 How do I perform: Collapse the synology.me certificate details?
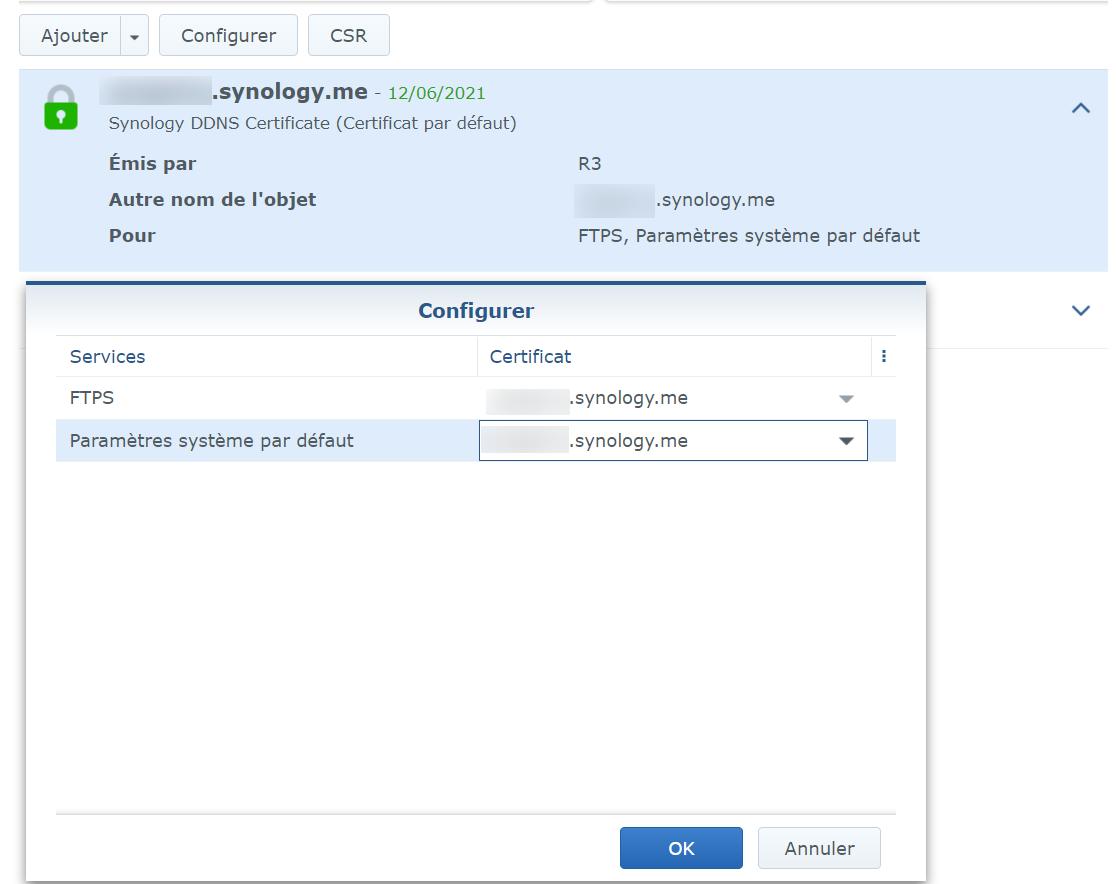(1080, 108)
